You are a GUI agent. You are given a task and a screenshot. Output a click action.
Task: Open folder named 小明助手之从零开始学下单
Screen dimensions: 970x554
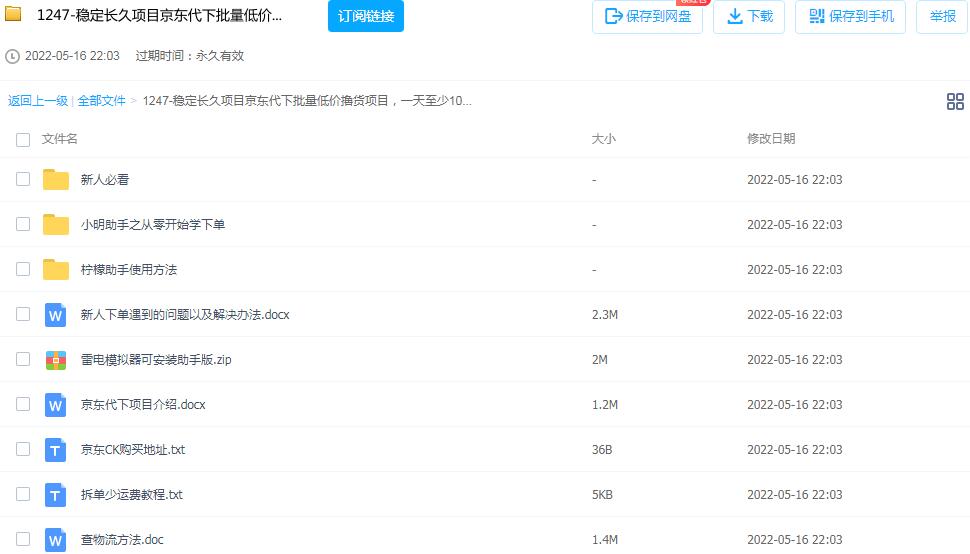pyautogui.click(x=153, y=225)
